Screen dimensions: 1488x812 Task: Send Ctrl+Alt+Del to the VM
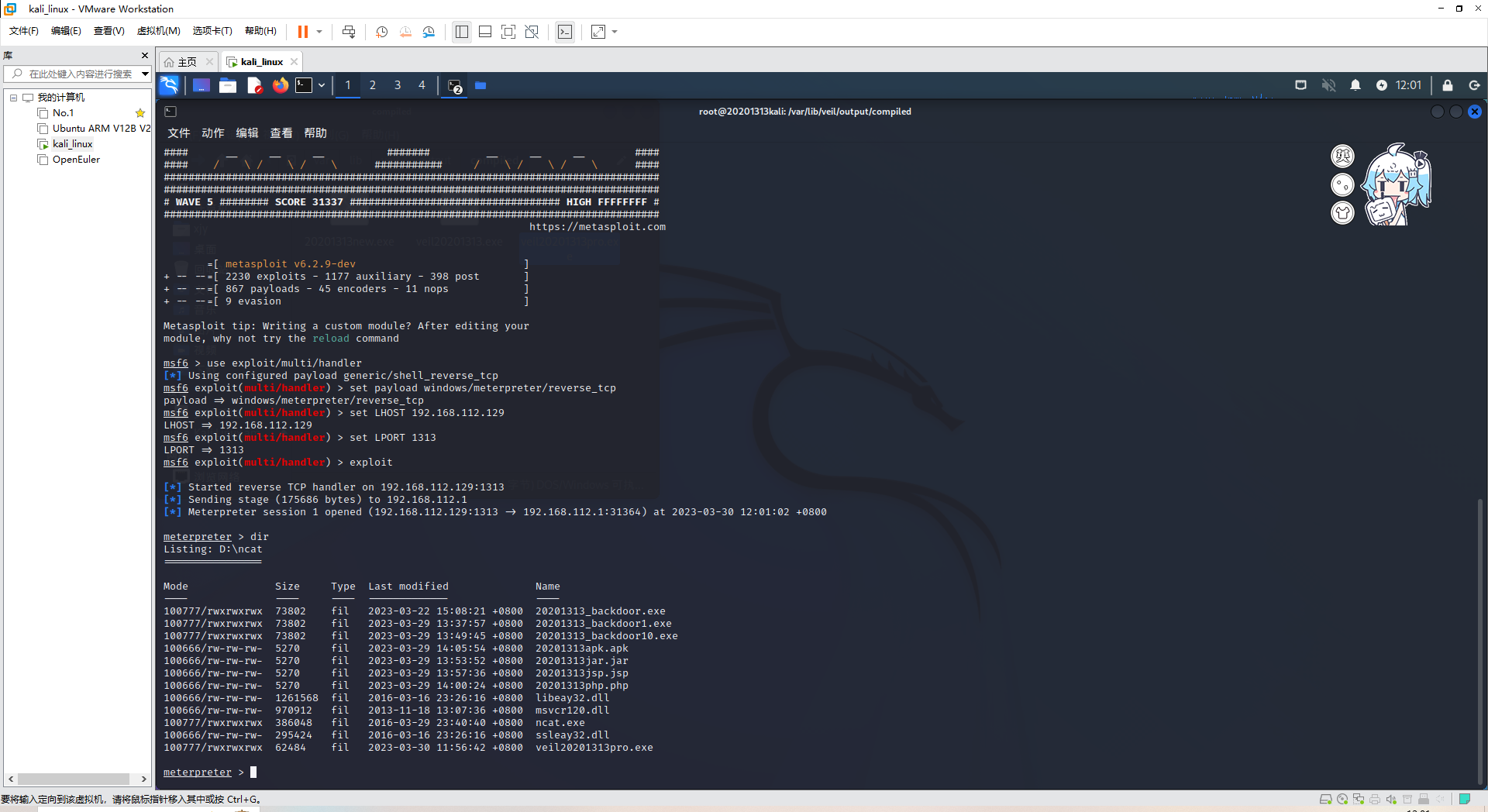349,32
